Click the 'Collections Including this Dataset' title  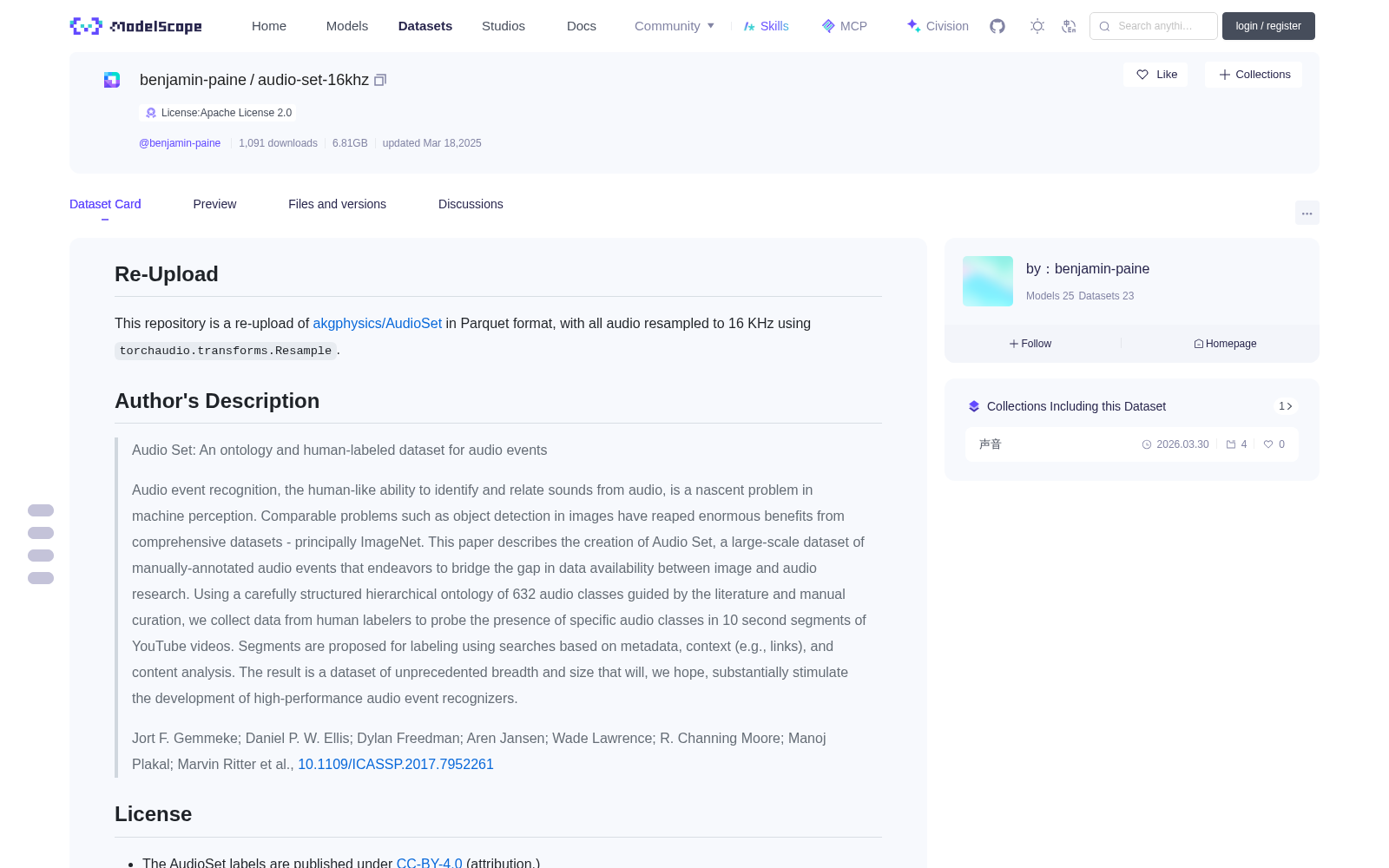(1076, 406)
